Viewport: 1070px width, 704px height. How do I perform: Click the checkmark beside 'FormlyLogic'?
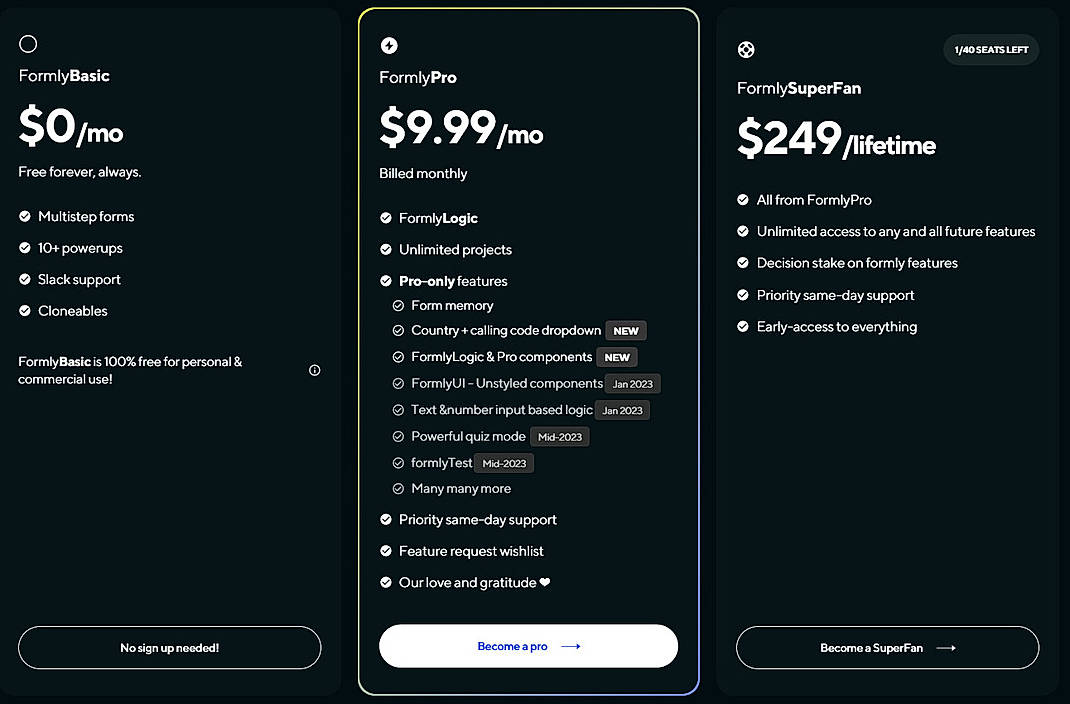point(386,217)
